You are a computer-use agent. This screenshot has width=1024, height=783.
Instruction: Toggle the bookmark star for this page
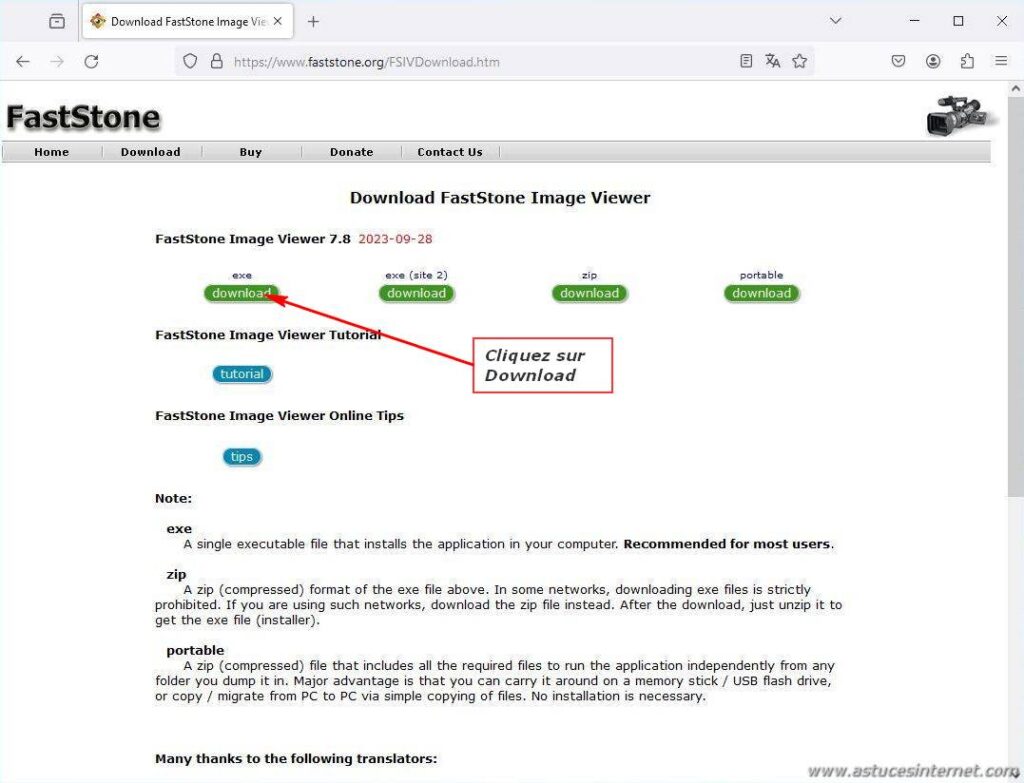(800, 61)
